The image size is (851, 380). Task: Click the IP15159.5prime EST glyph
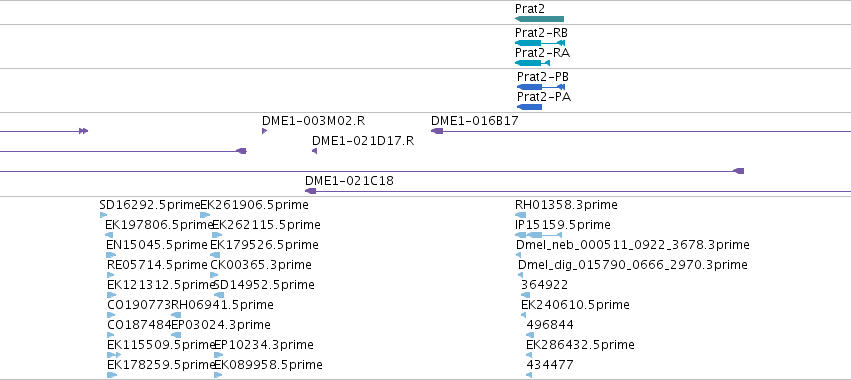tap(538, 235)
